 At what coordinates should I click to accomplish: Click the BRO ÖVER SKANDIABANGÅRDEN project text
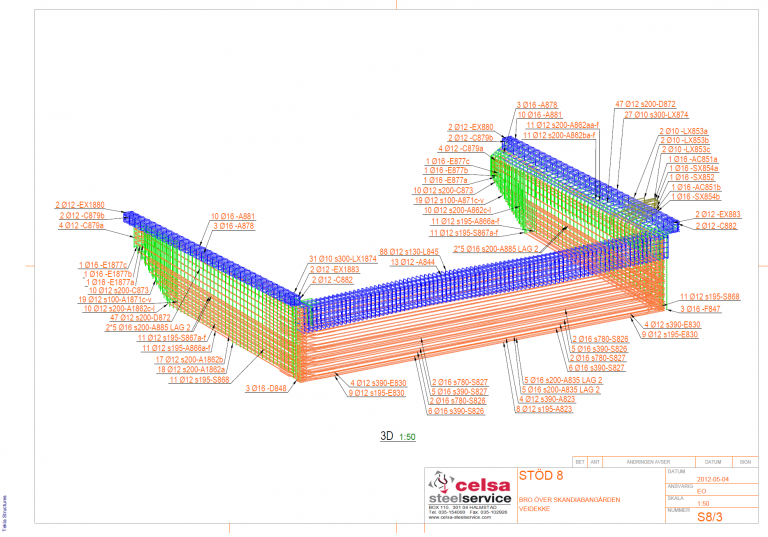(573, 498)
